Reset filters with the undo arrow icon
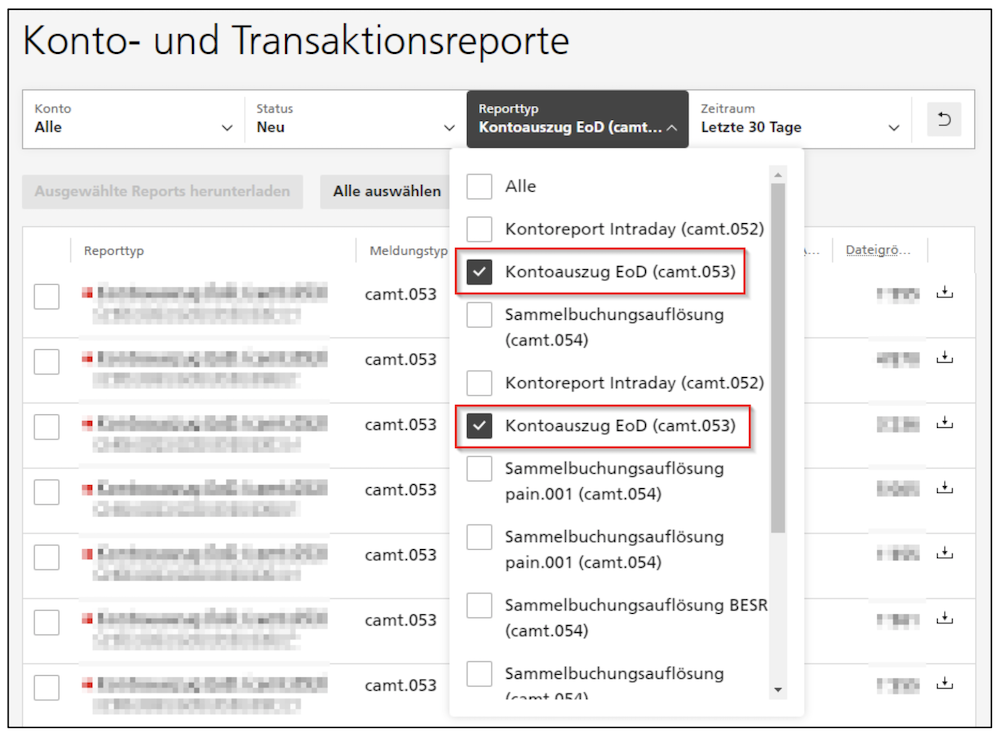 point(944,119)
